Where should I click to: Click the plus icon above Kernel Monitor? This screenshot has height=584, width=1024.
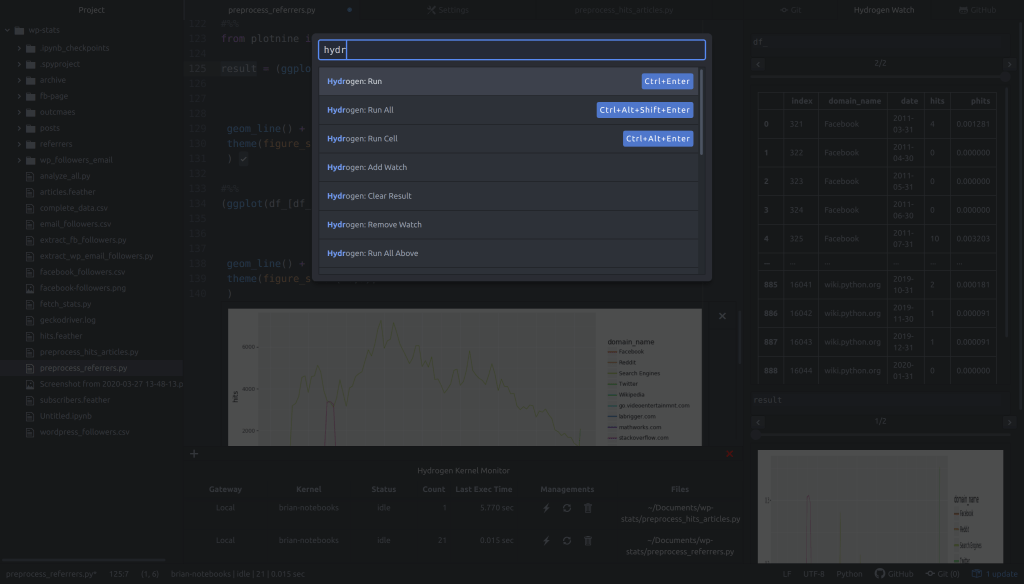tap(194, 454)
